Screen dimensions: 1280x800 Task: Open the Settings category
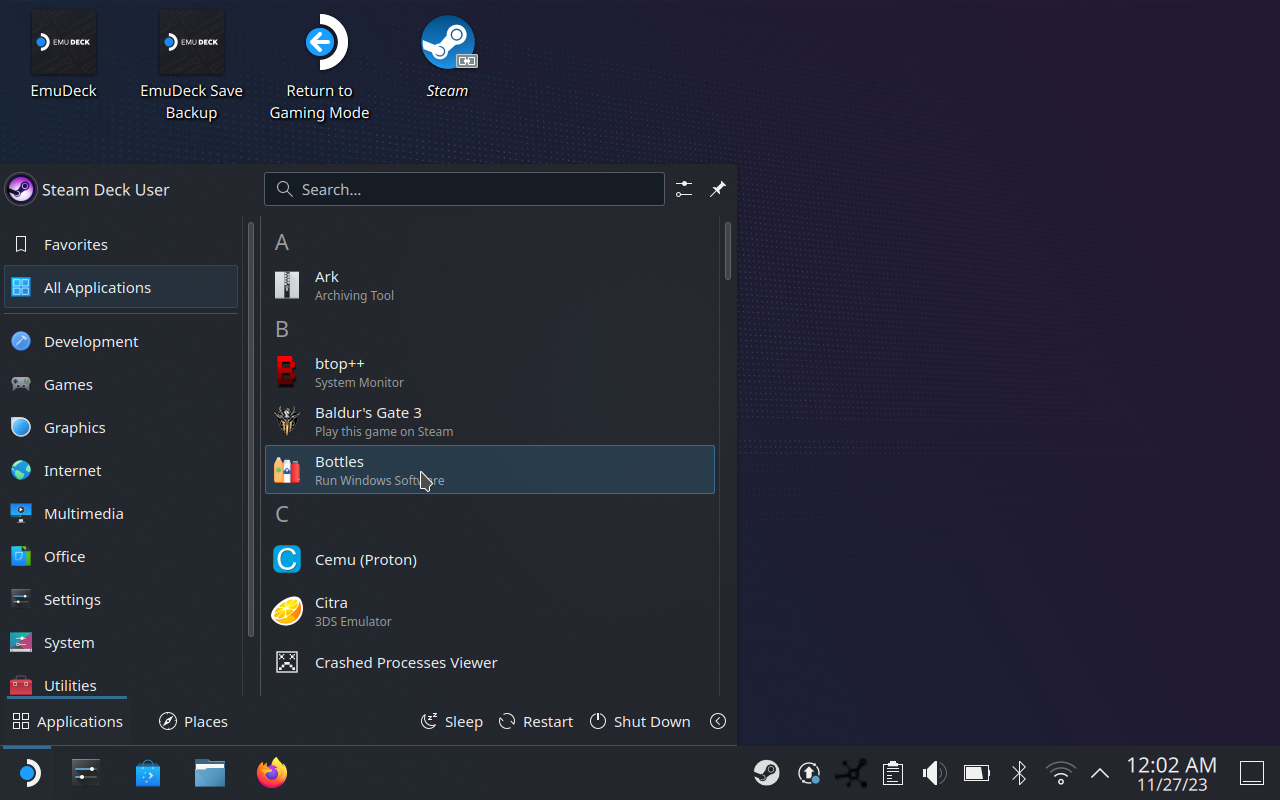[x=121, y=599]
